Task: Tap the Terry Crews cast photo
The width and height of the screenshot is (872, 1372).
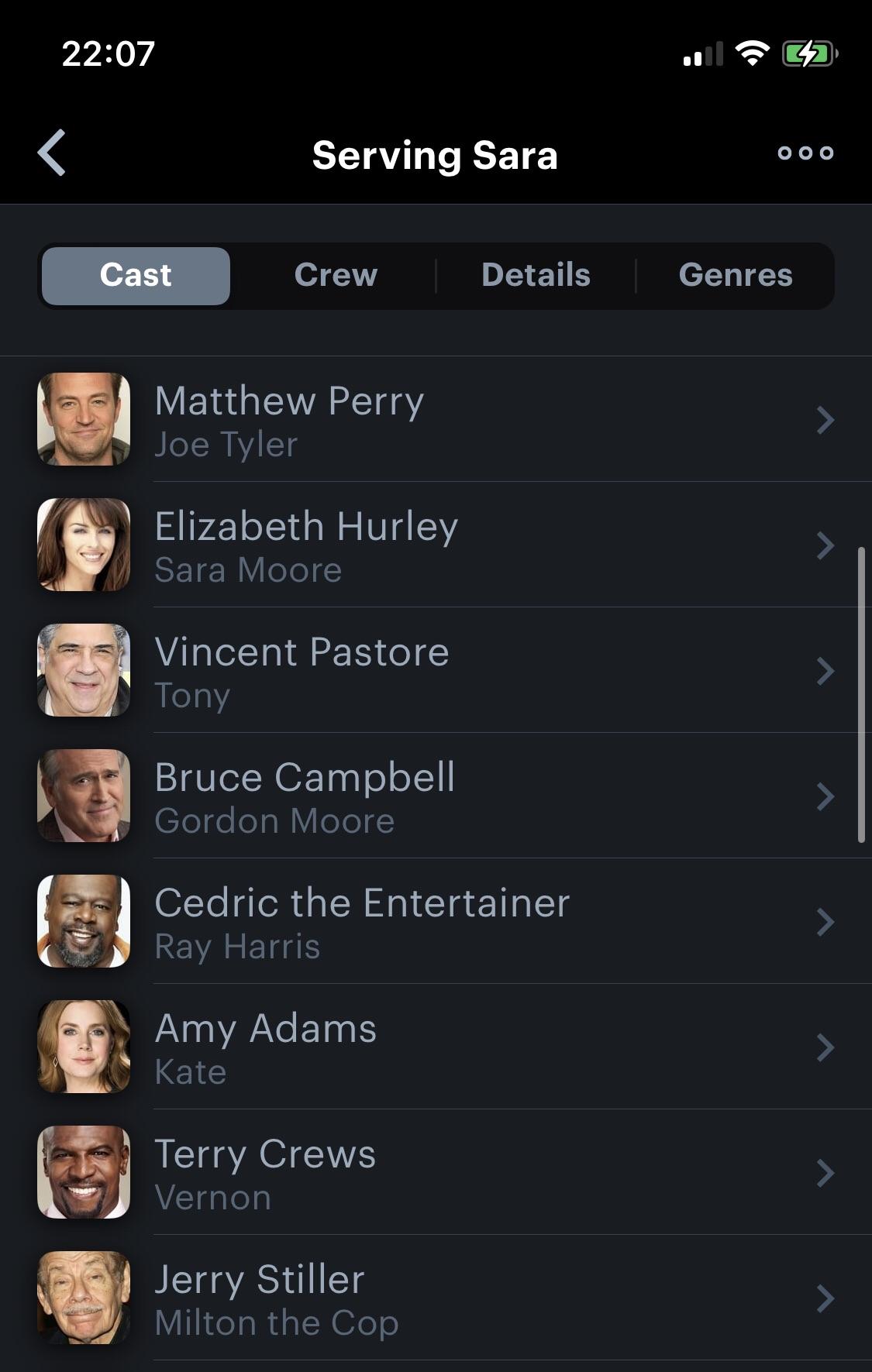Action: point(84,1172)
